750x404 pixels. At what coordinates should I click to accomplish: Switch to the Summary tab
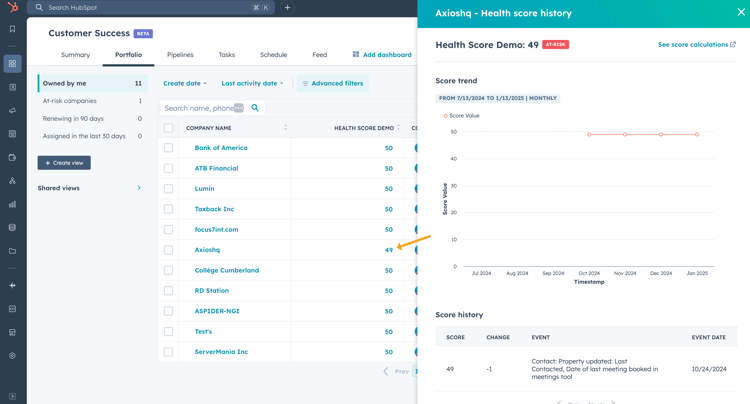tap(76, 55)
